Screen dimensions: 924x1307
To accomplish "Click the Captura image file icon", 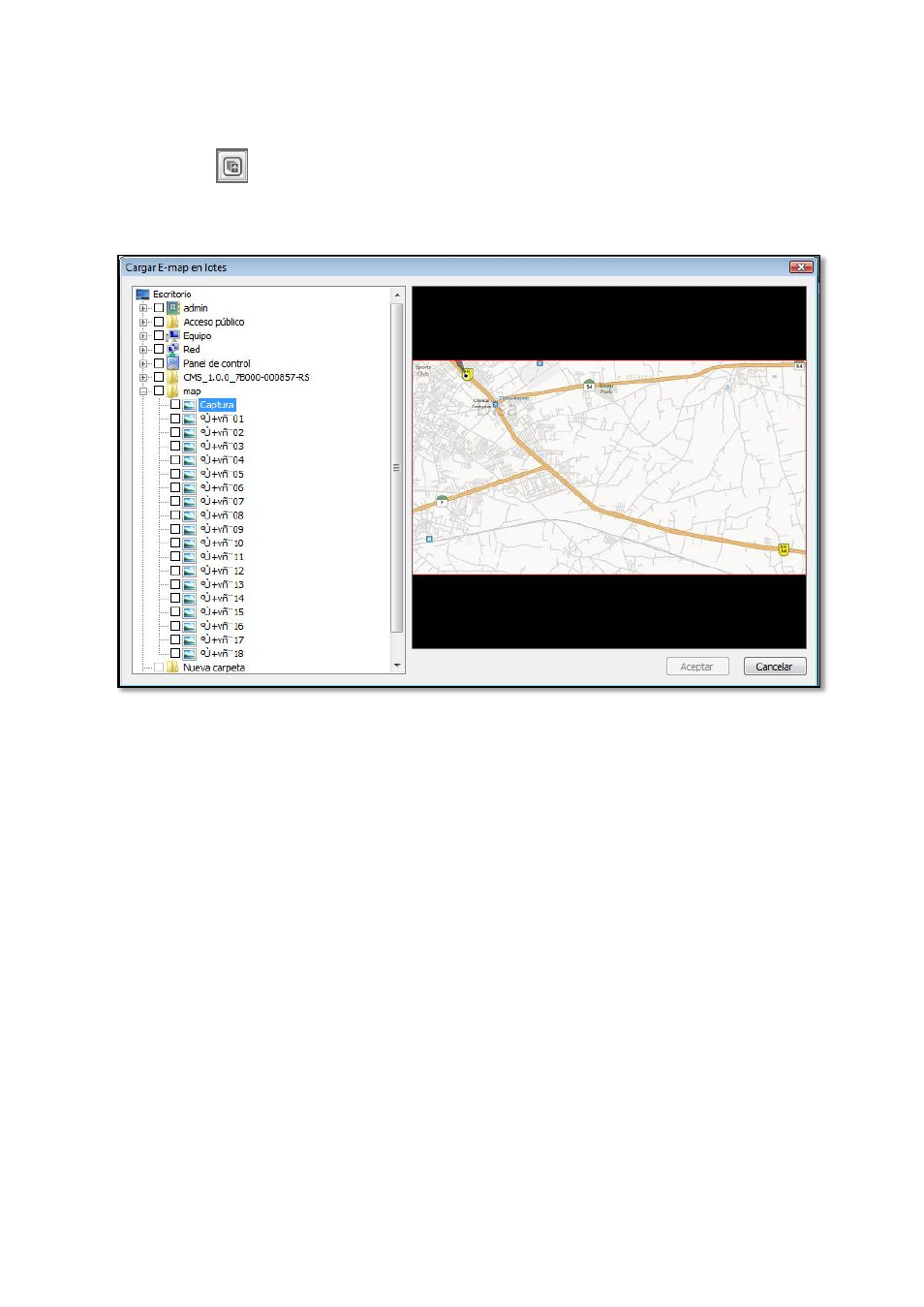I will [190, 405].
